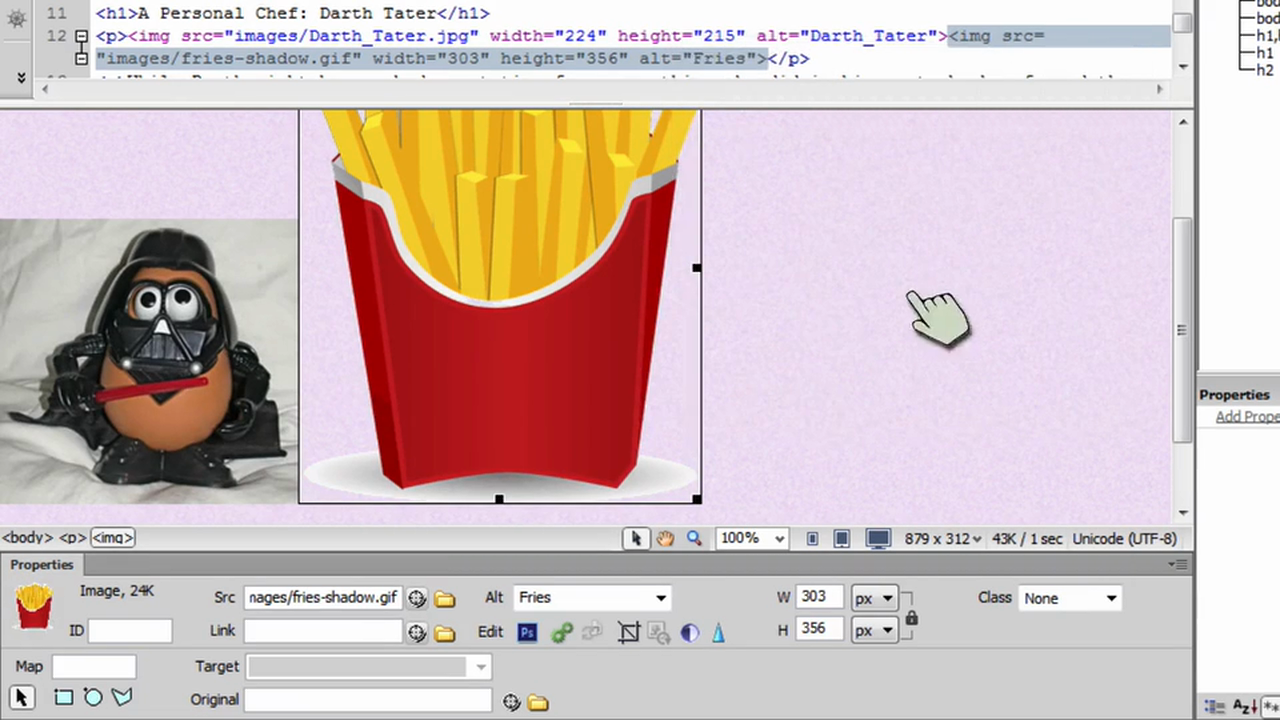Select the Zoom tool in status bar
This screenshot has height=720, width=1280.
694,538
